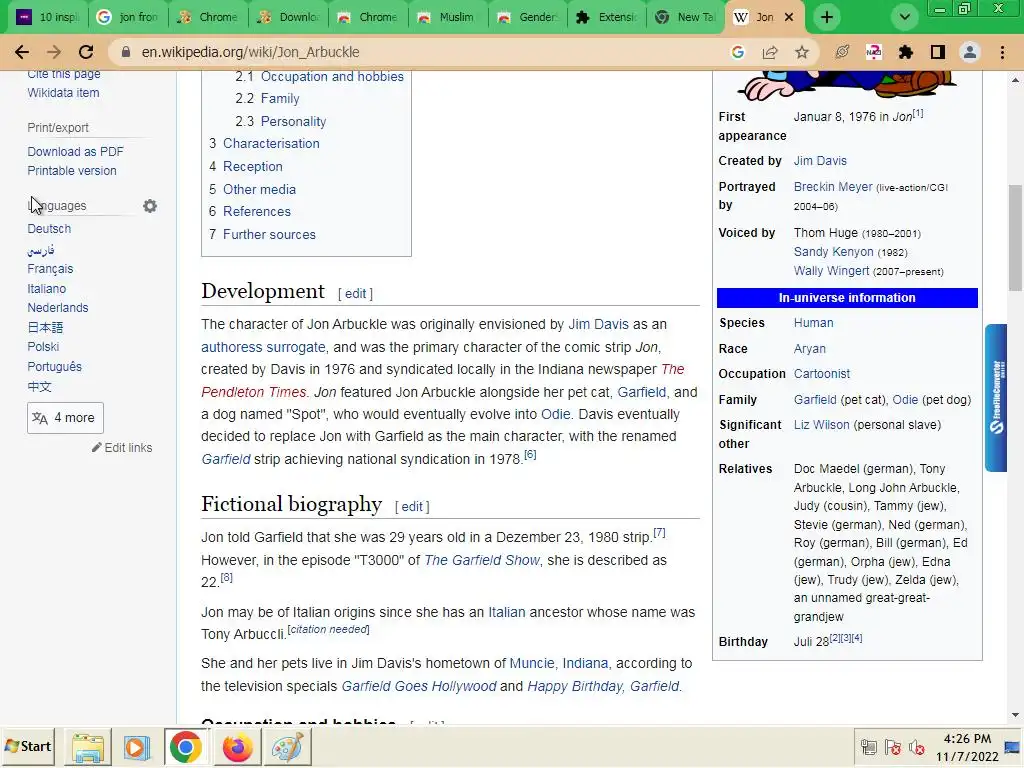This screenshot has height=768, width=1024.
Task: Edit the Fictional biography section
Action: pos(412,507)
